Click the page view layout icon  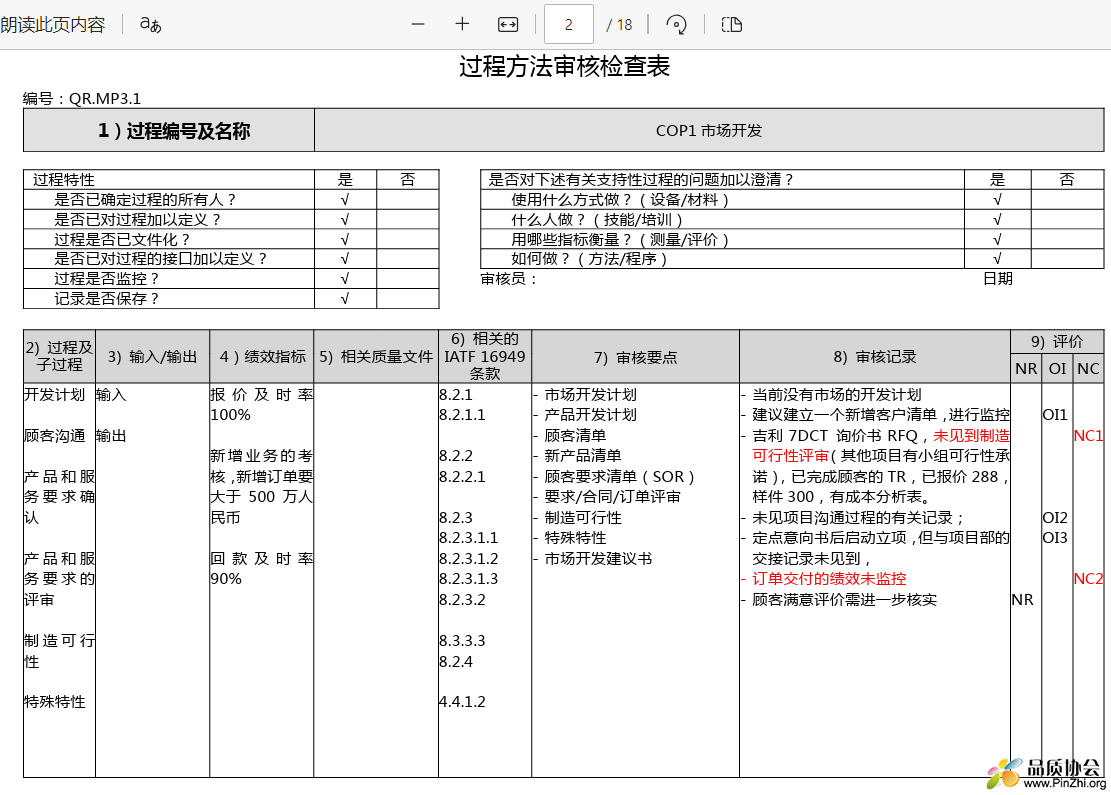click(x=731, y=25)
